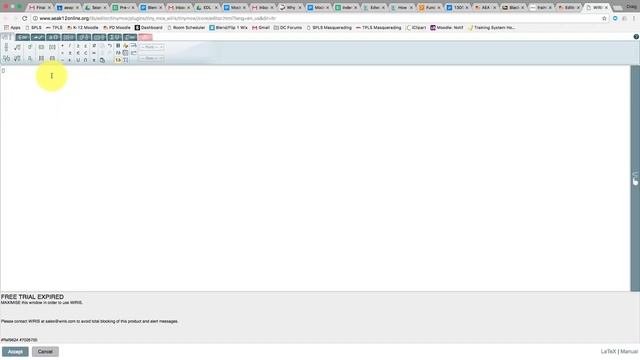Open the Gmail bookmark

(261, 28)
